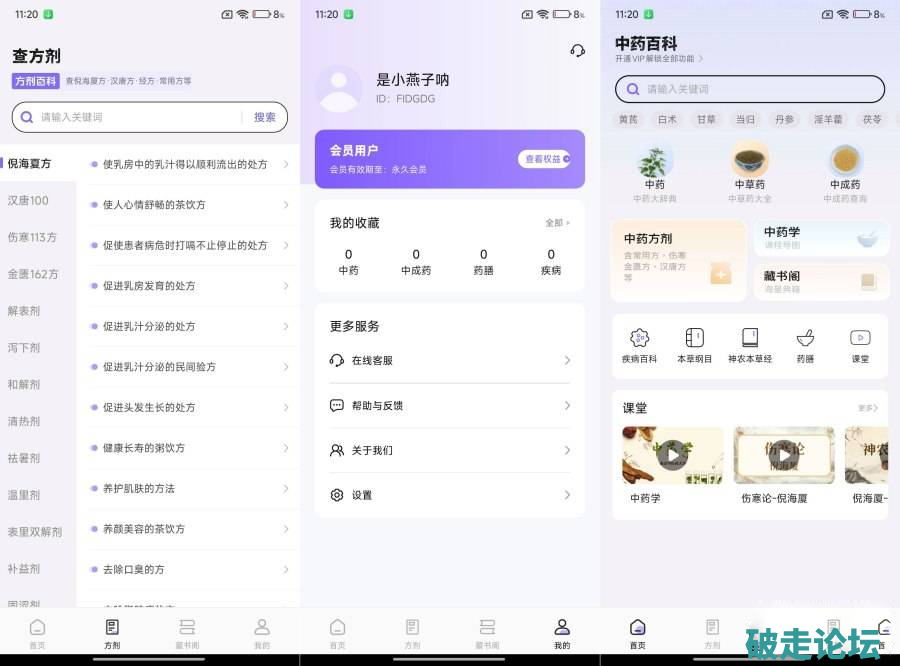The image size is (900, 666).
Task: Open the 药膳 mortar icon
Action: pyautogui.click(x=805, y=338)
